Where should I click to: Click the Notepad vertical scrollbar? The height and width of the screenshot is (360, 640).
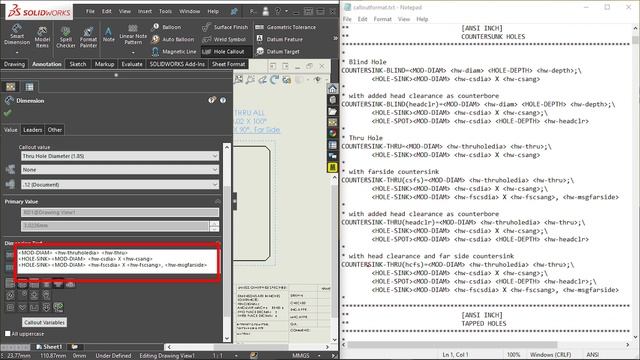(x=636, y=182)
